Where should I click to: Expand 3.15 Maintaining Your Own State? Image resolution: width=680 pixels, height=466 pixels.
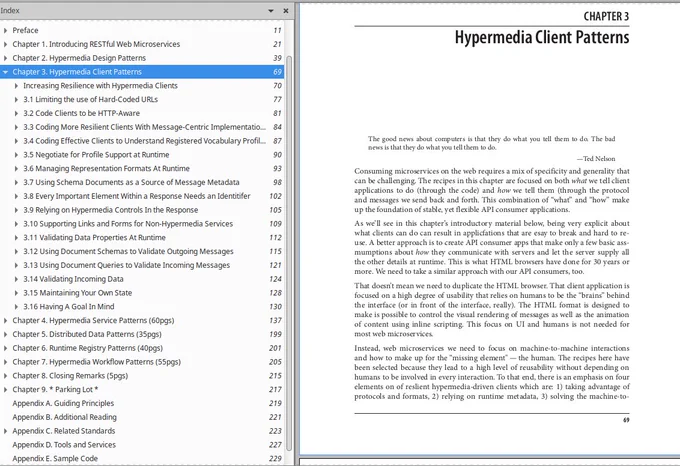tap(16, 293)
